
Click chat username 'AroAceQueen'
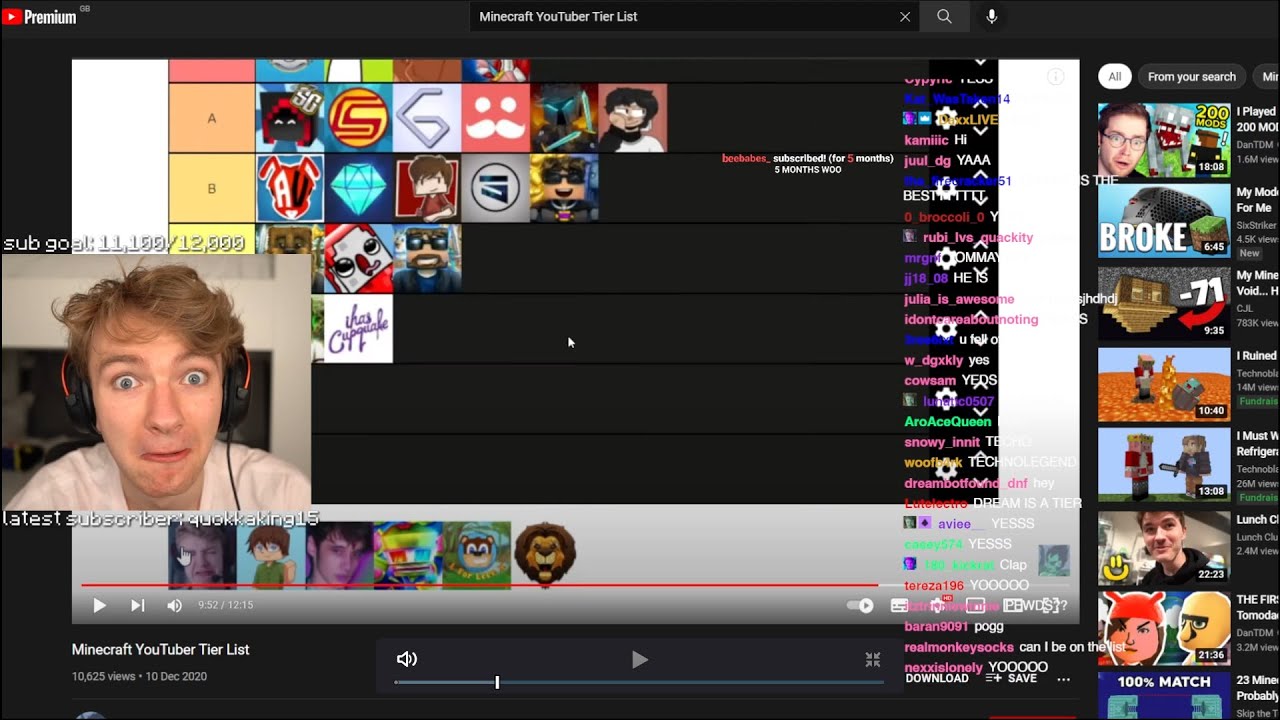tap(947, 422)
